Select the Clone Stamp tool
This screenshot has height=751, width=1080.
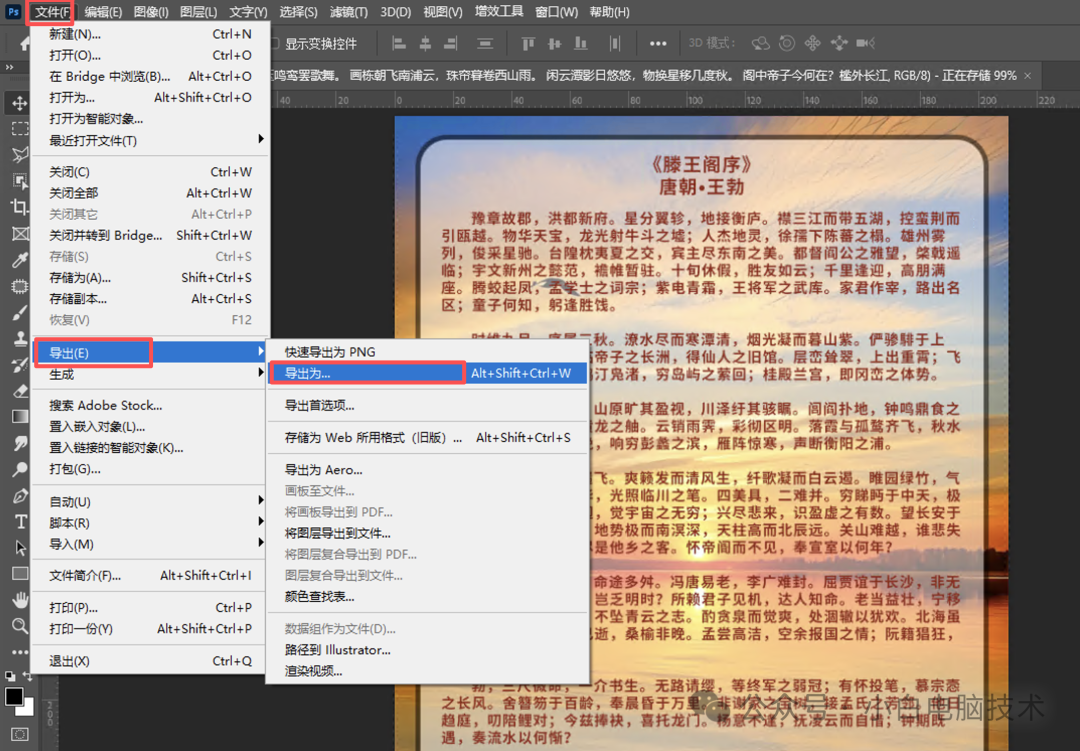point(19,338)
